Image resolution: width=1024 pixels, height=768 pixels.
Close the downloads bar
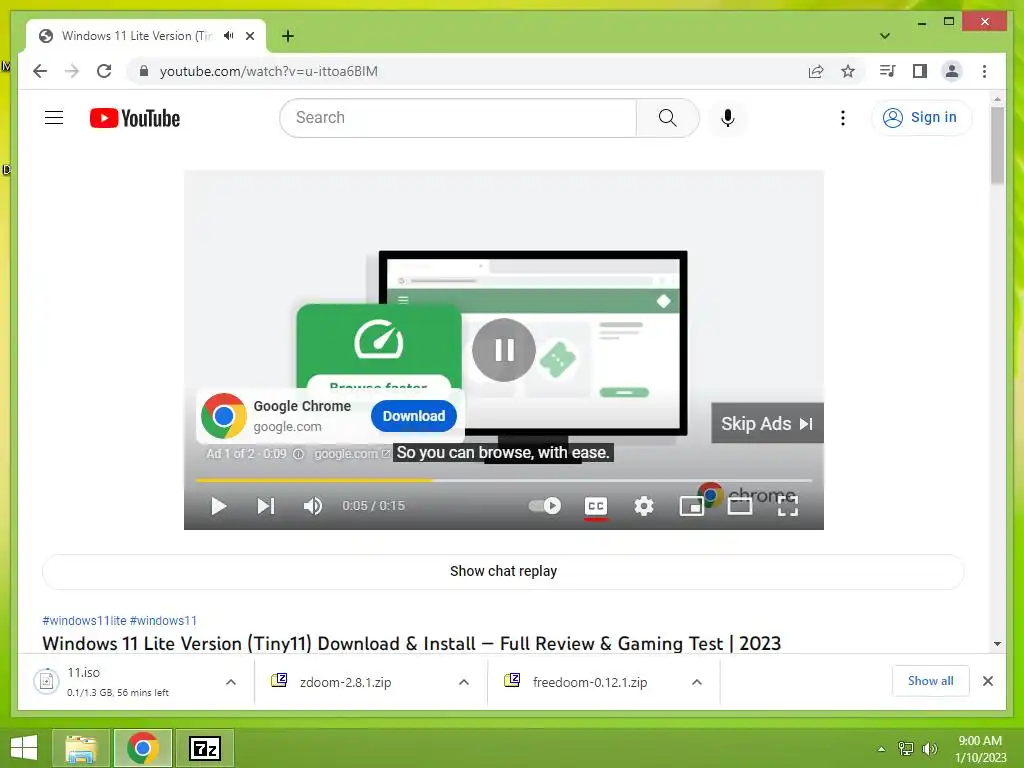(x=987, y=681)
